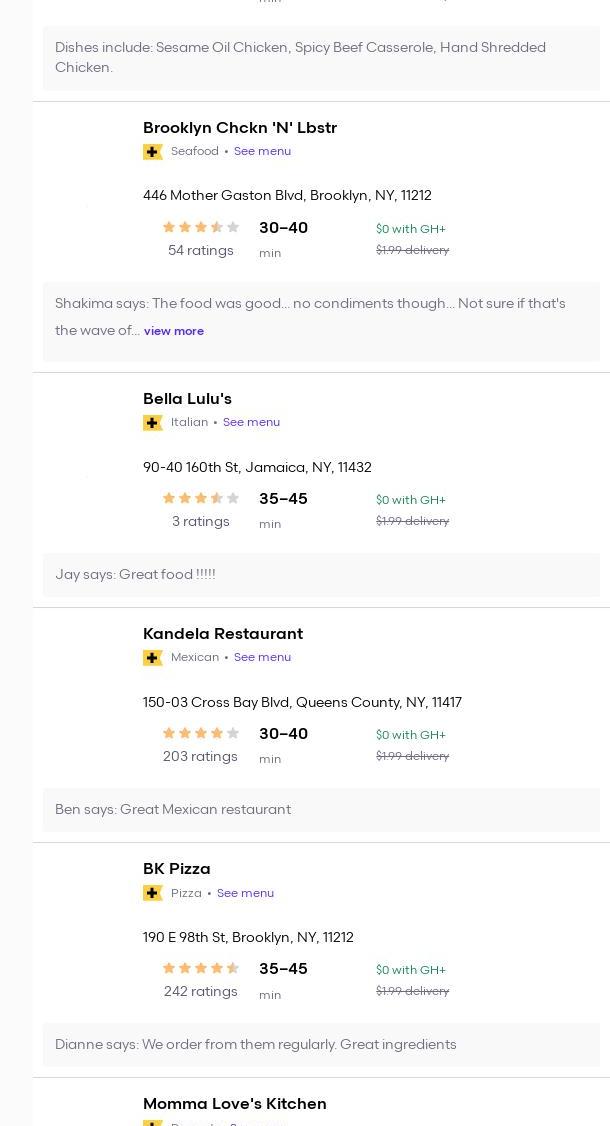Click the GH+ badge next to Italian
The height and width of the screenshot is (1126, 610).
153,423
